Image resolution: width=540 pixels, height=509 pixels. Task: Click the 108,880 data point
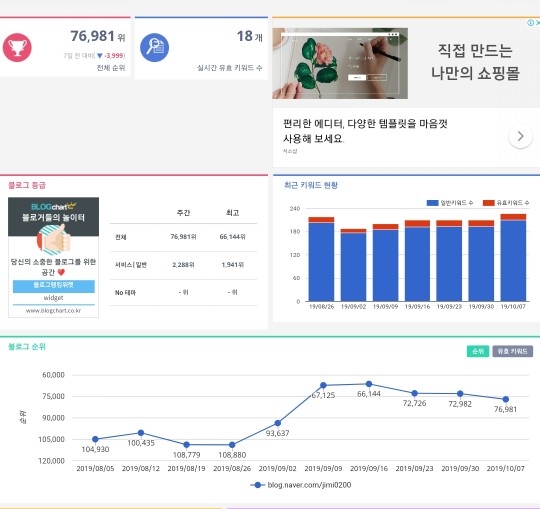pyautogui.click(x=232, y=445)
